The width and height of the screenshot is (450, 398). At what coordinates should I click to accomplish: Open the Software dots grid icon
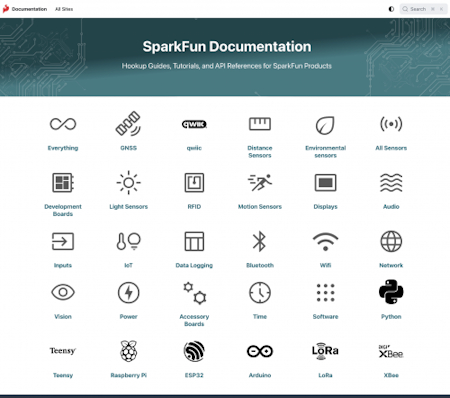click(x=325, y=293)
